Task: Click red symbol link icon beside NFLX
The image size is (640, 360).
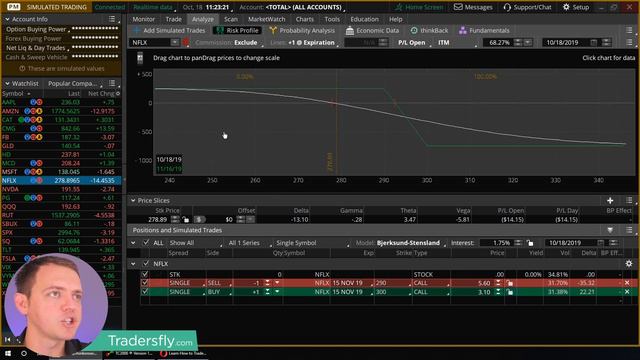Action: point(186,42)
